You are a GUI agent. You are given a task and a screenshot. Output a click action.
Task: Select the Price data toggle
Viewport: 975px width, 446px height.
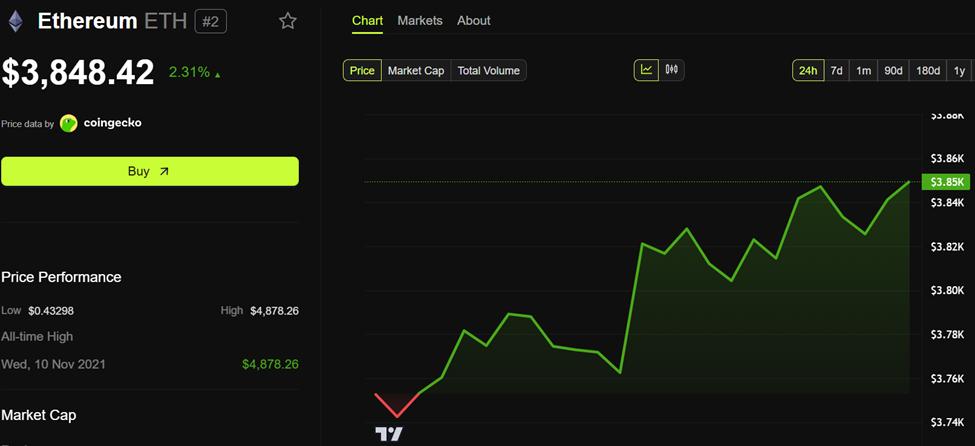pyautogui.click(x=362, y=70)
